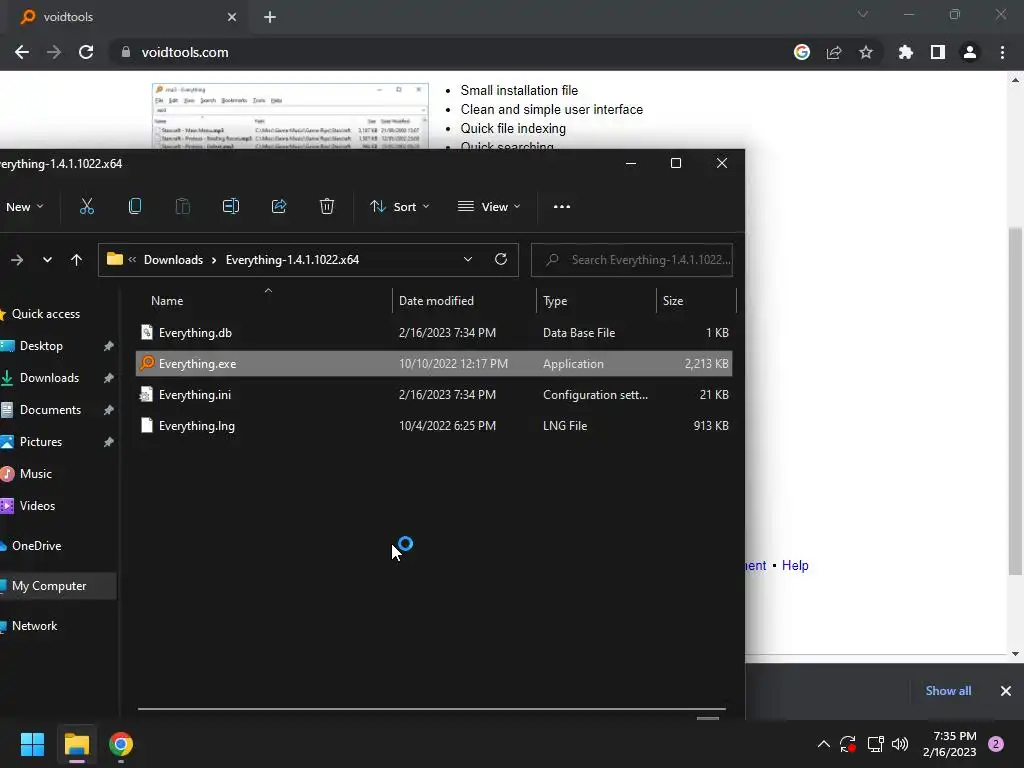Click the webpage vertical scrollbar
The width and height of the screenshot is (1024, 768).
coord(1015,401)
